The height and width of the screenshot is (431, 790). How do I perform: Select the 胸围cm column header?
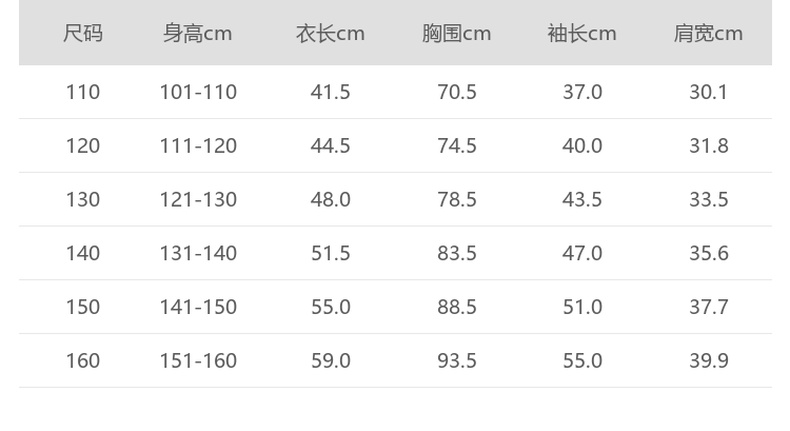456,34
